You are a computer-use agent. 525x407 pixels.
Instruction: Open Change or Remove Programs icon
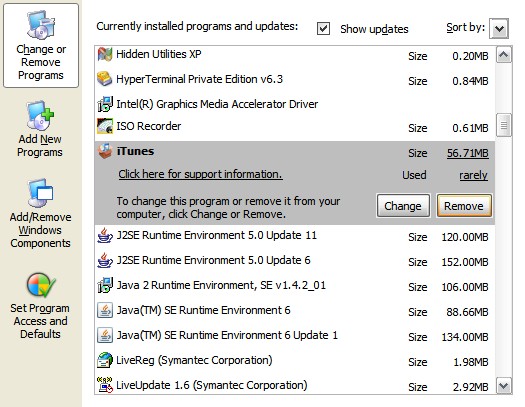pos(41,25)
